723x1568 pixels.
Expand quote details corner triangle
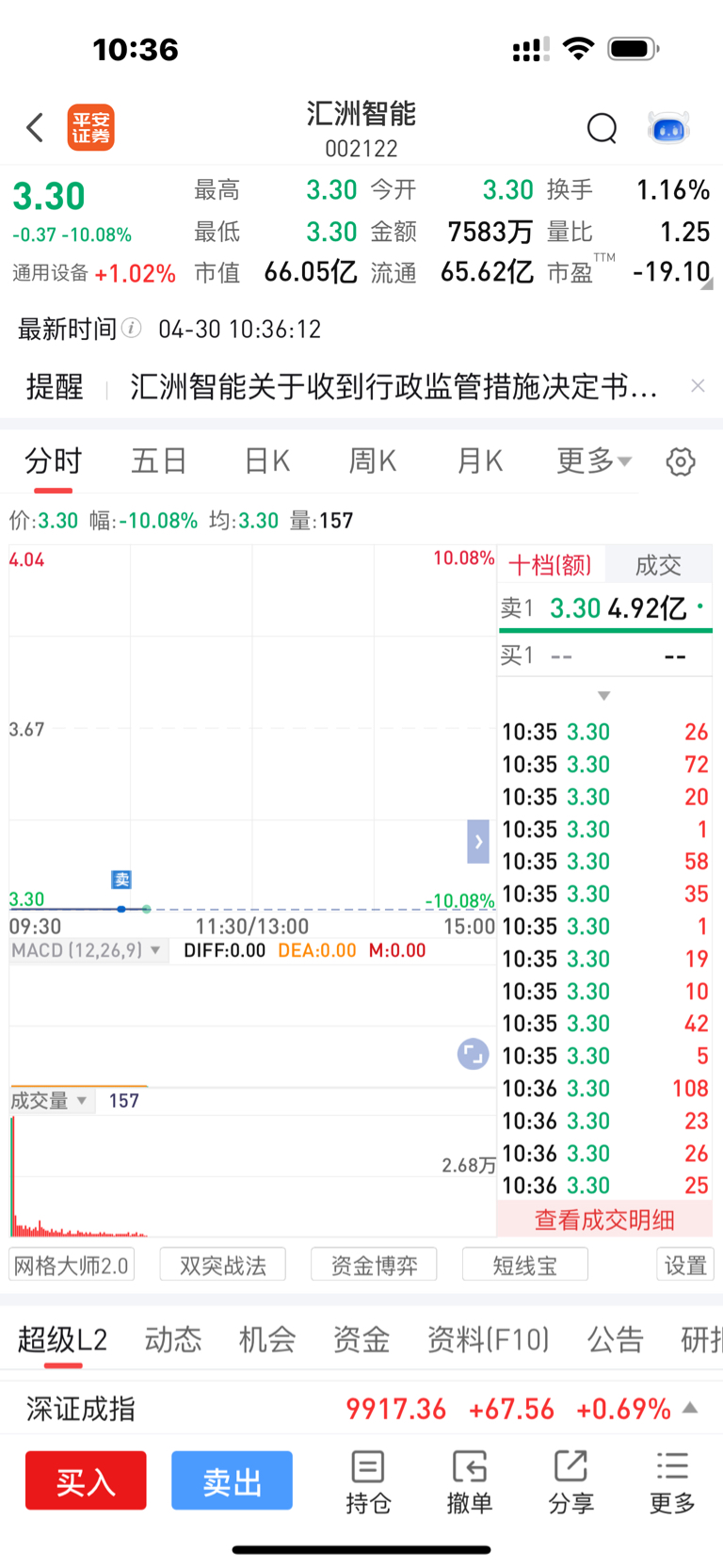707,283
